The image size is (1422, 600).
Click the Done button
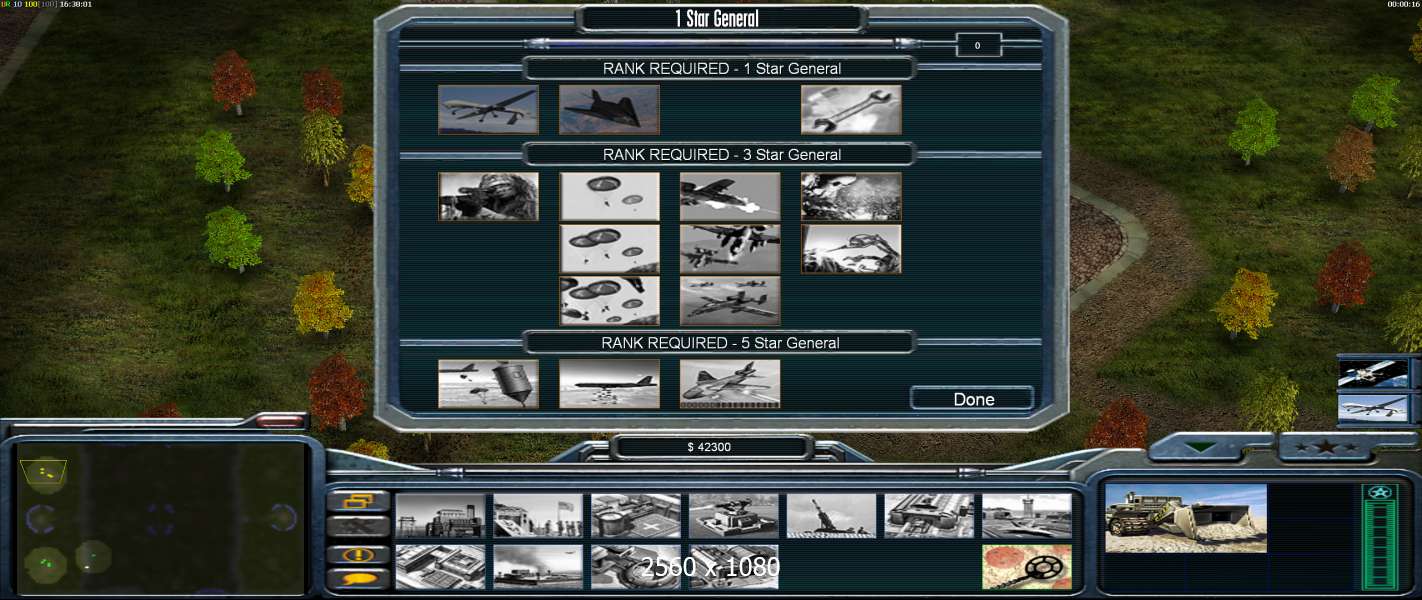coord(972,399)
